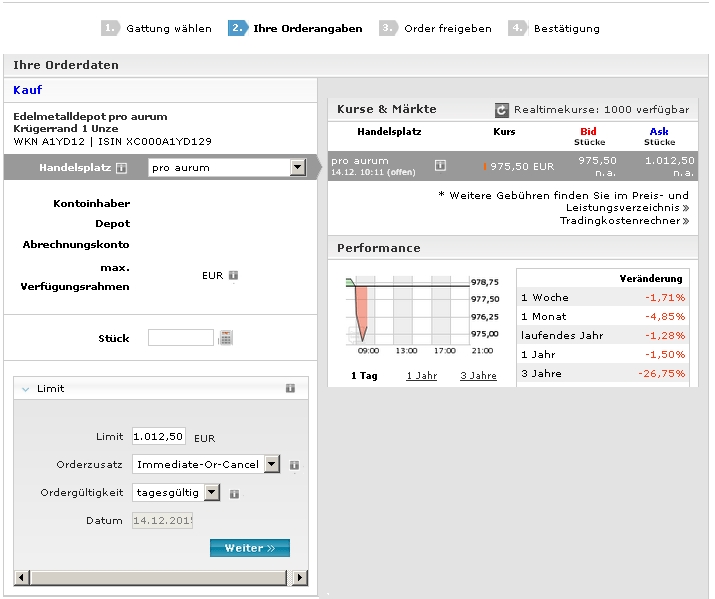Image resolution: width=715 pixels, height=599 pixels.
Task: Switch chart to 1 Jahr view
Action: point(421,376)
